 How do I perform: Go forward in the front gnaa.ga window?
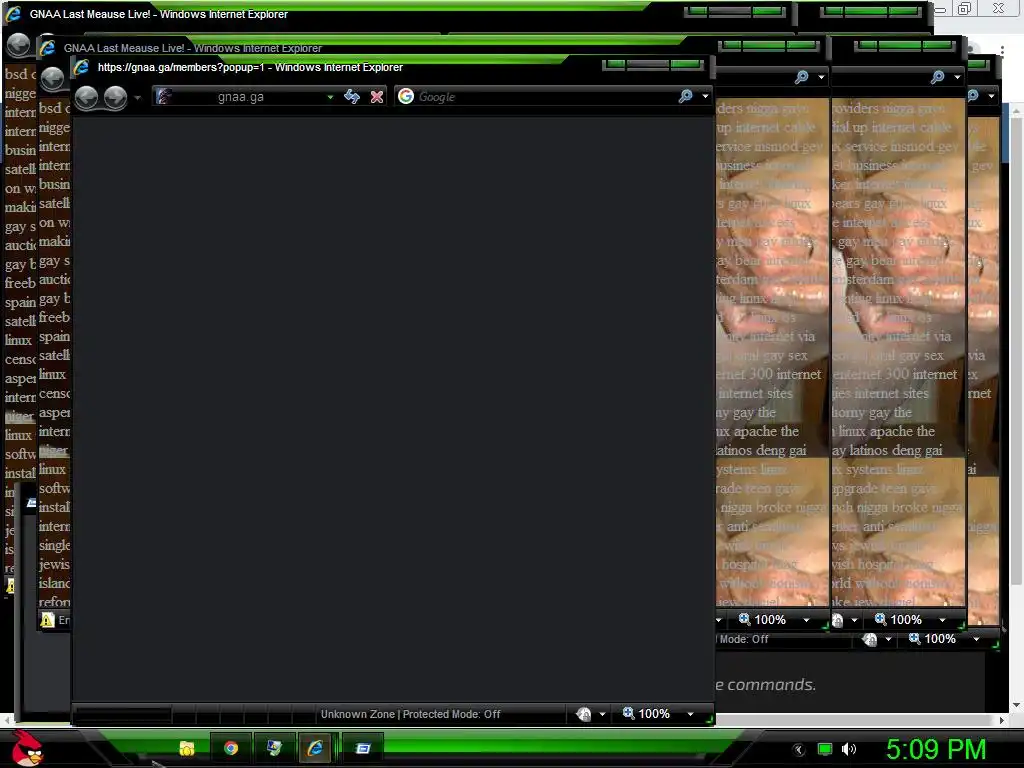[116, 97]
